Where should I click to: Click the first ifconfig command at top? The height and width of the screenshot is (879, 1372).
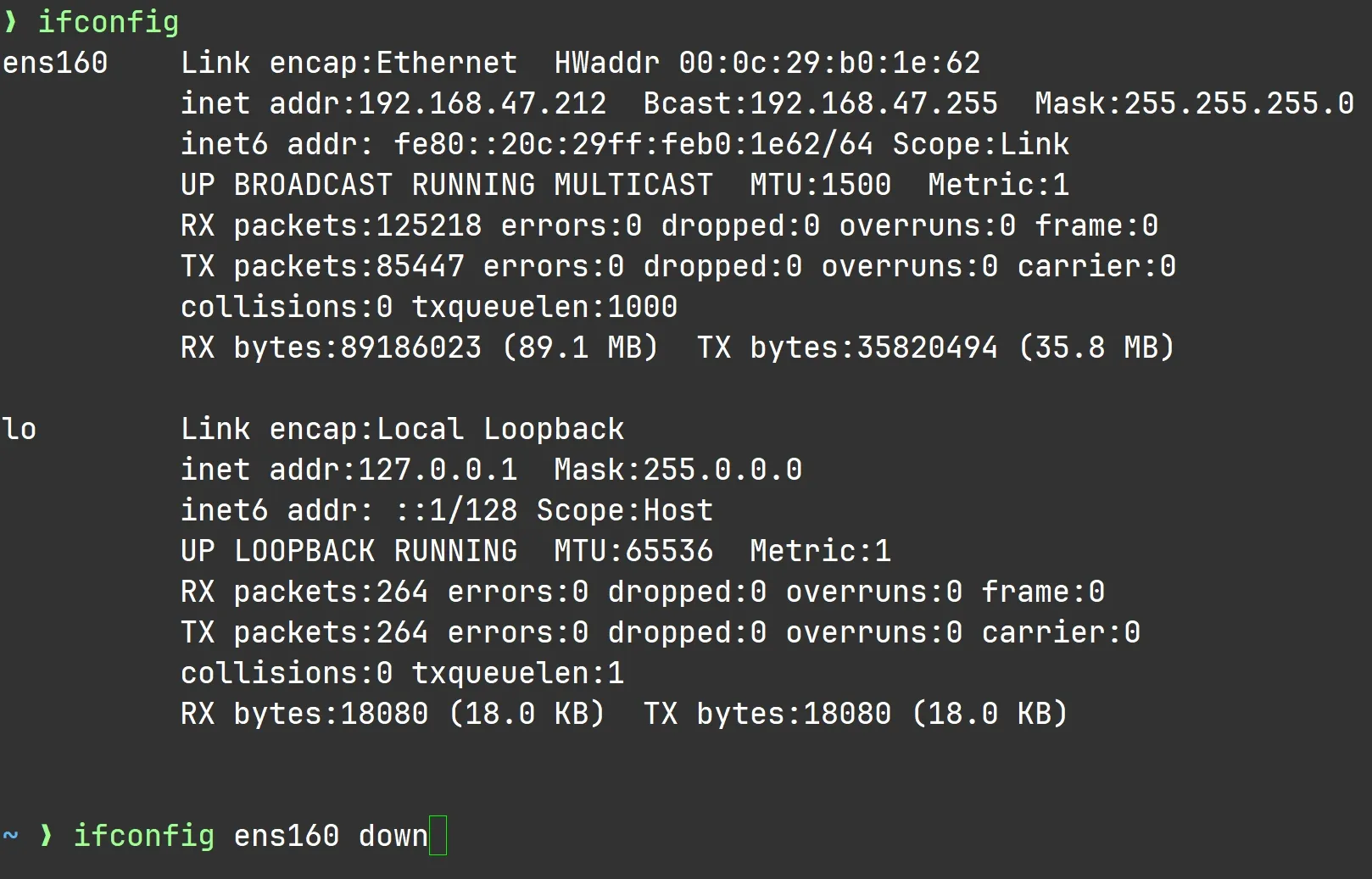(109, 22)
